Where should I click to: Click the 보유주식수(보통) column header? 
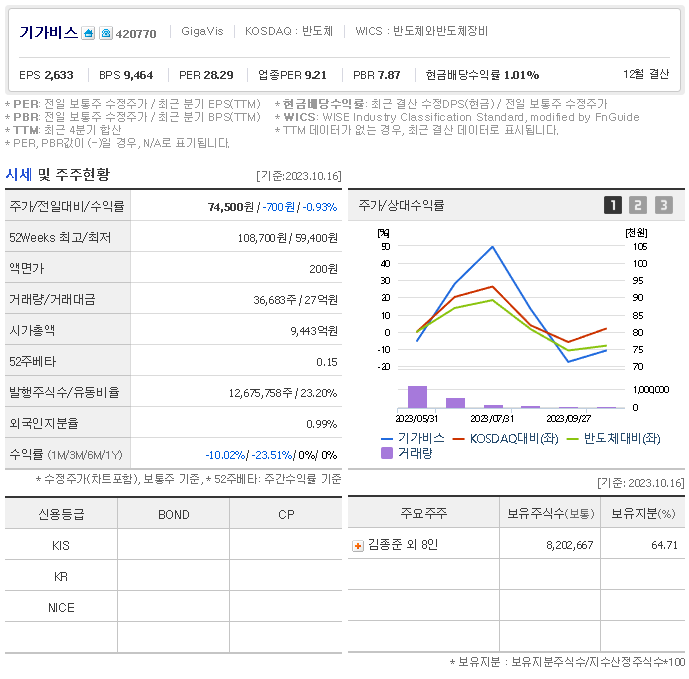(x=551, y=513)
